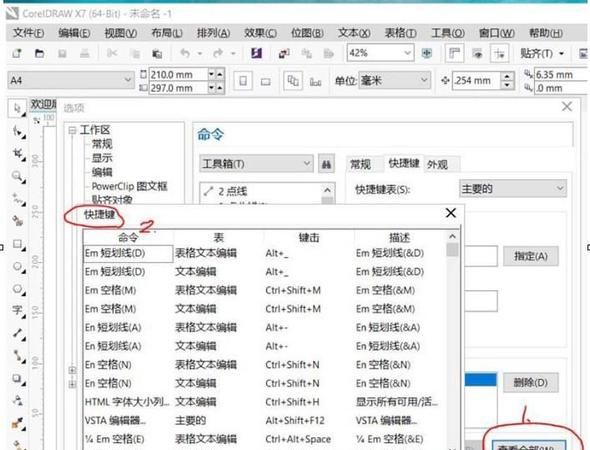
Task: Open the Undo history dropdown arrow
Action: (x=200, y=54)
